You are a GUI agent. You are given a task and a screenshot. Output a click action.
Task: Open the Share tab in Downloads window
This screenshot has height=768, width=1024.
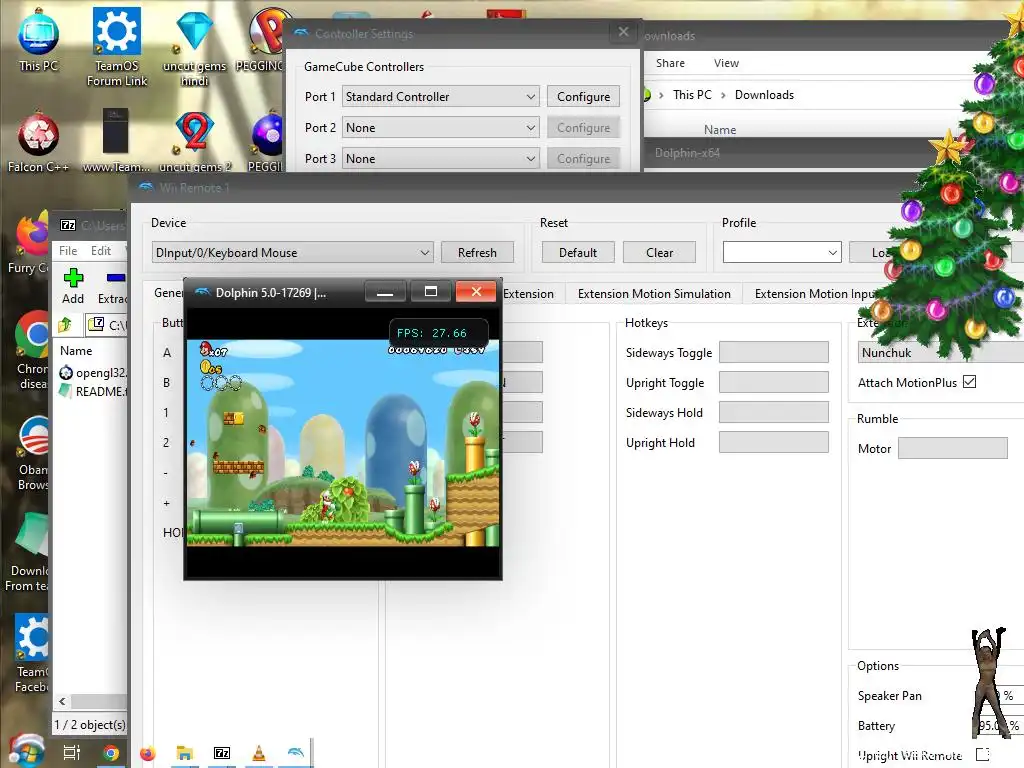click(670, 63)
